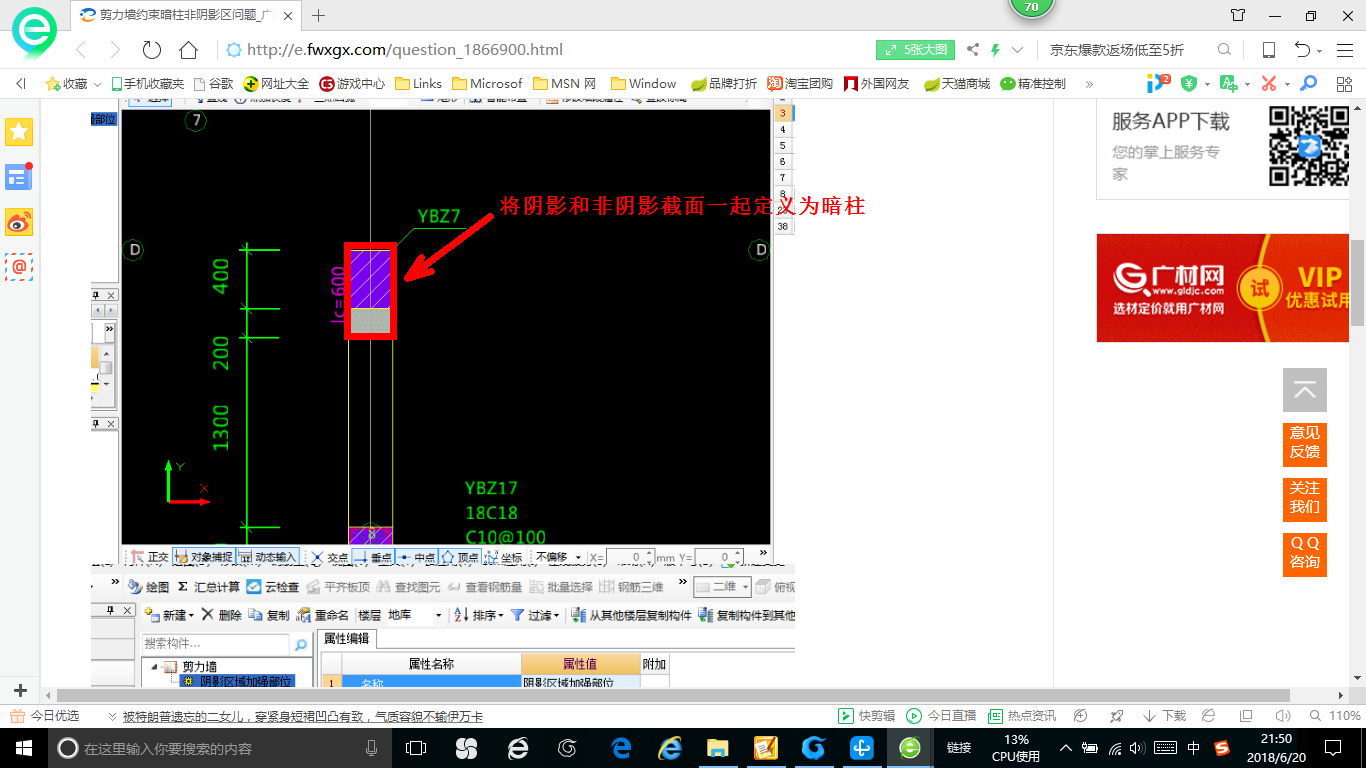
Task: Toggle 交点 snap in the embedded CAD screenshot
Action: click(329, 557)
